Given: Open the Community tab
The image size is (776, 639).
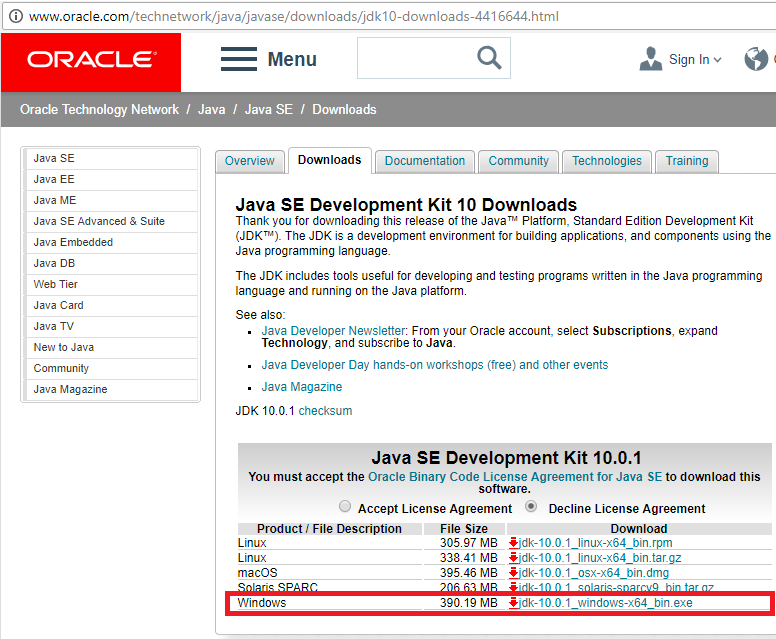Looking at the screenshot, I should (x=518, y=161).
